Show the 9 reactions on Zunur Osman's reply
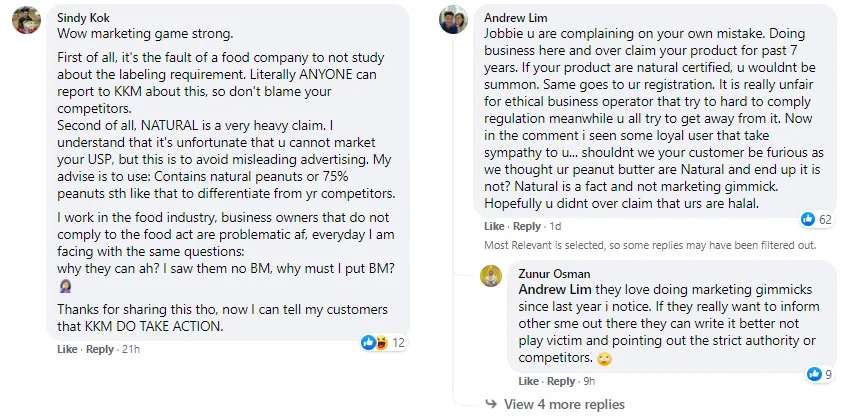The width and height of the screenshot is (857, 418). point(820,374)
